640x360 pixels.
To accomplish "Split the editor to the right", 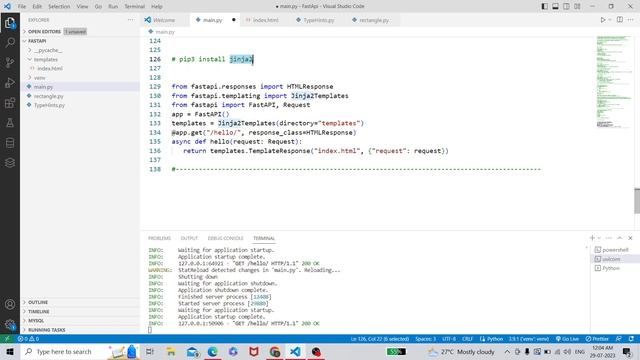I will coord(620,20).
